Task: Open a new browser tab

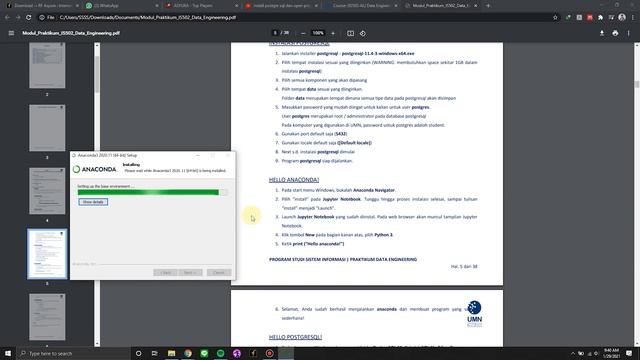Action: coord(488,6)
